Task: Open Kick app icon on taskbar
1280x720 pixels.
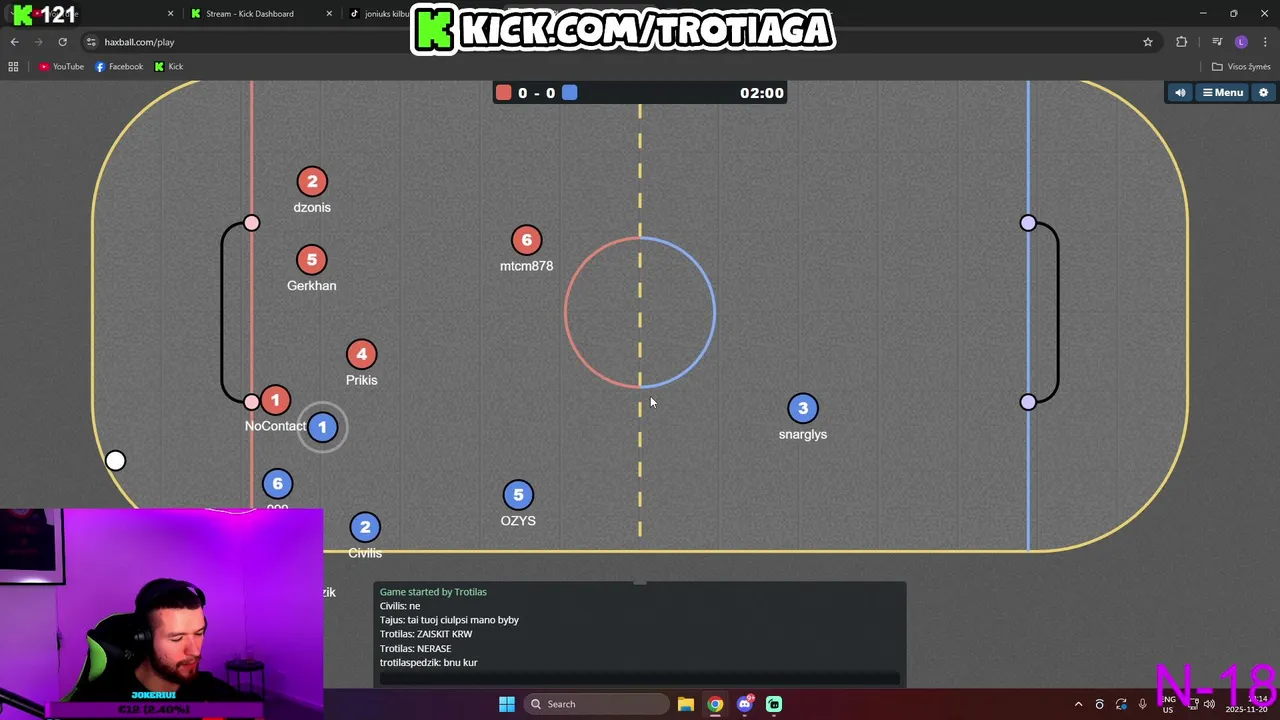Action: point(774,704)
